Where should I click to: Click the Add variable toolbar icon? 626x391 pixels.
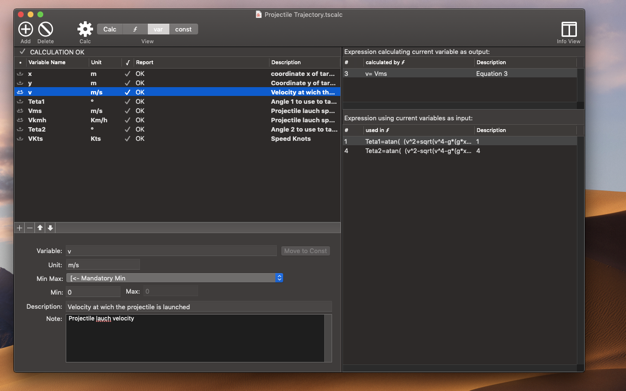pyautogui.click(x=26, y=29)
